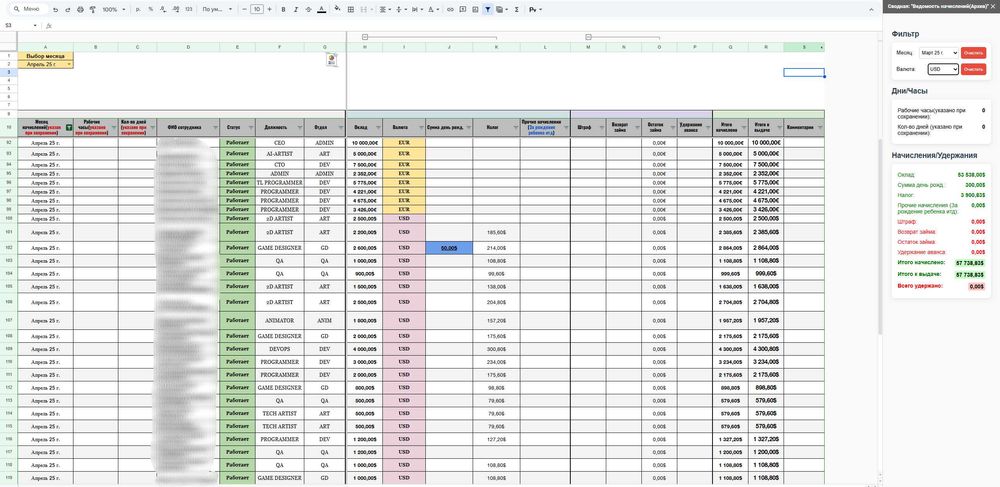Click the font size field showing 10
The height and width of the screenshot is (487, 1000).
point(256,10)
